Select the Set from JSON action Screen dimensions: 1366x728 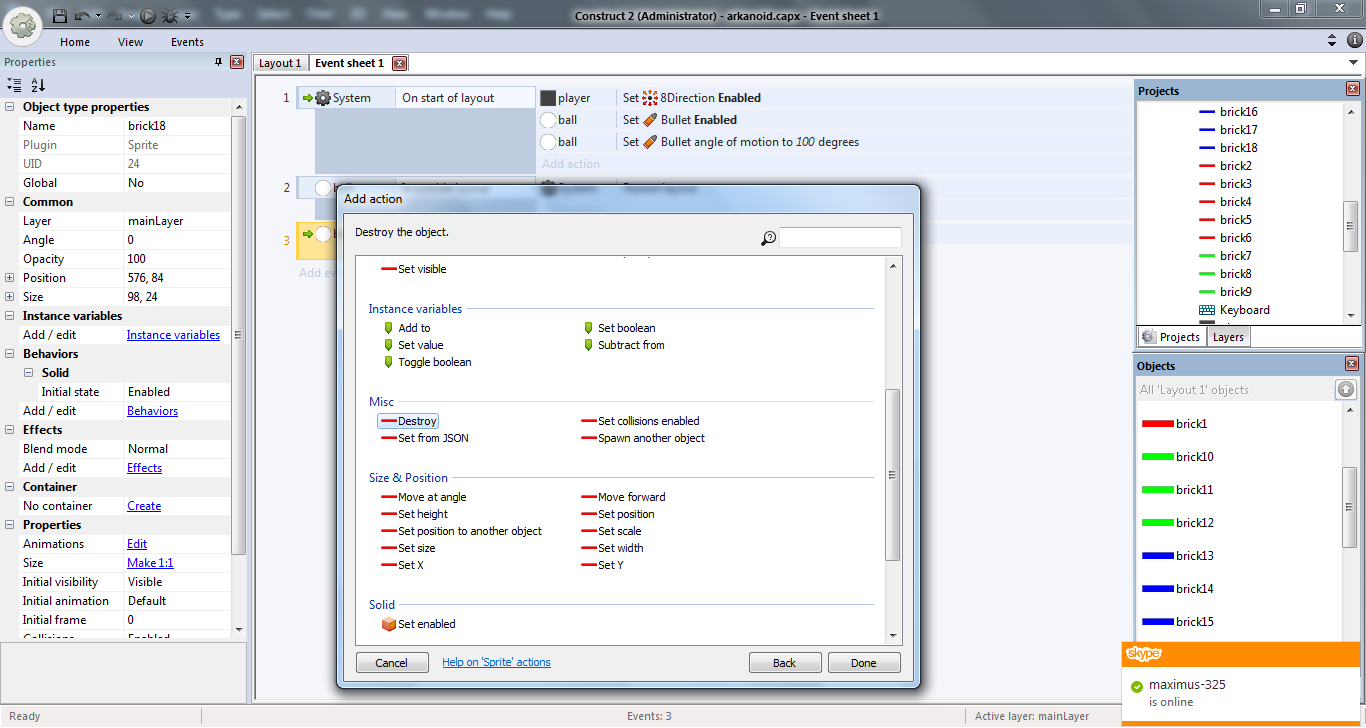[425, 438]
